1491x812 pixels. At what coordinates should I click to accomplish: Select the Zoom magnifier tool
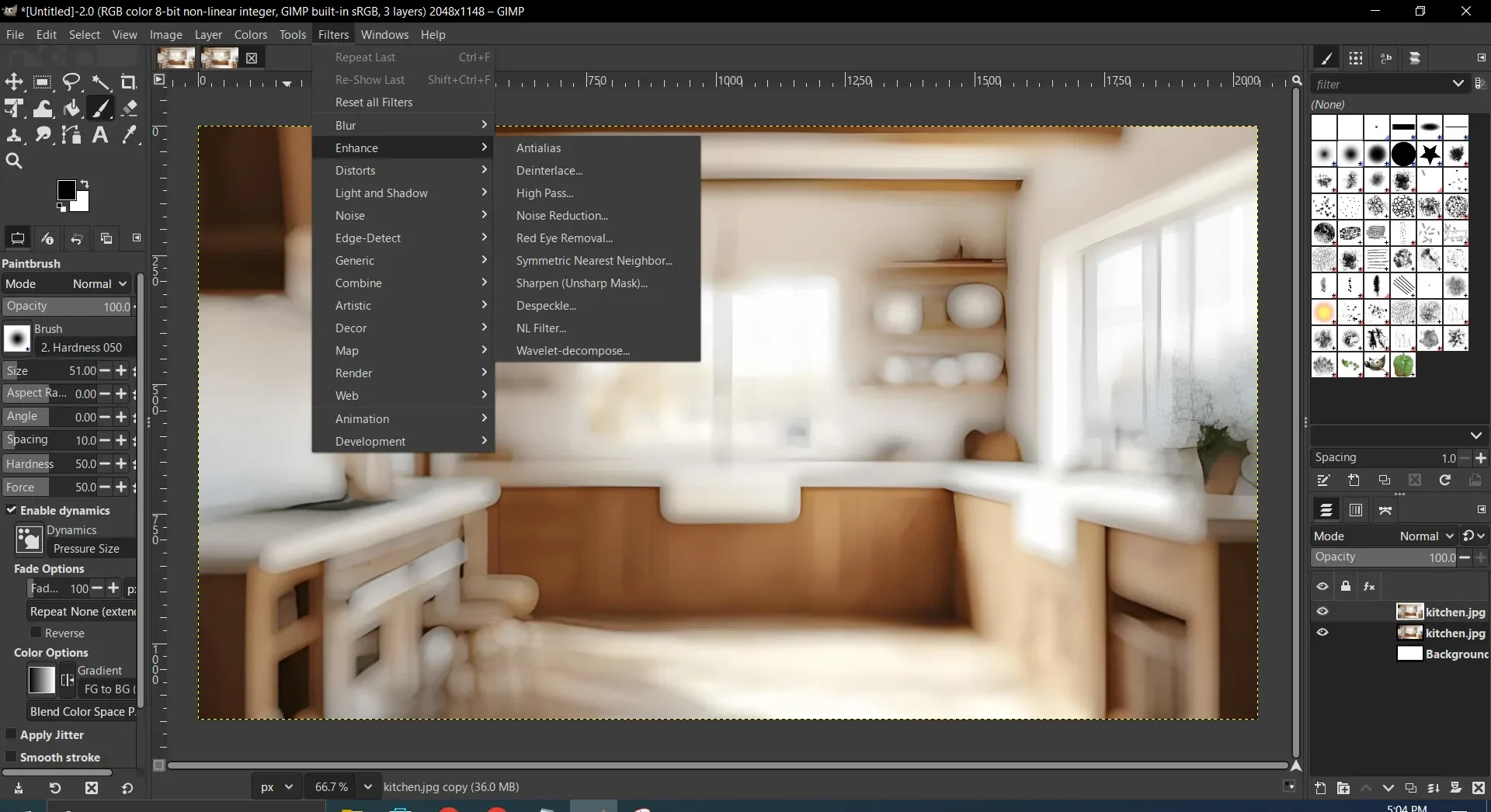pyautogui.click(x=14, y=161)
